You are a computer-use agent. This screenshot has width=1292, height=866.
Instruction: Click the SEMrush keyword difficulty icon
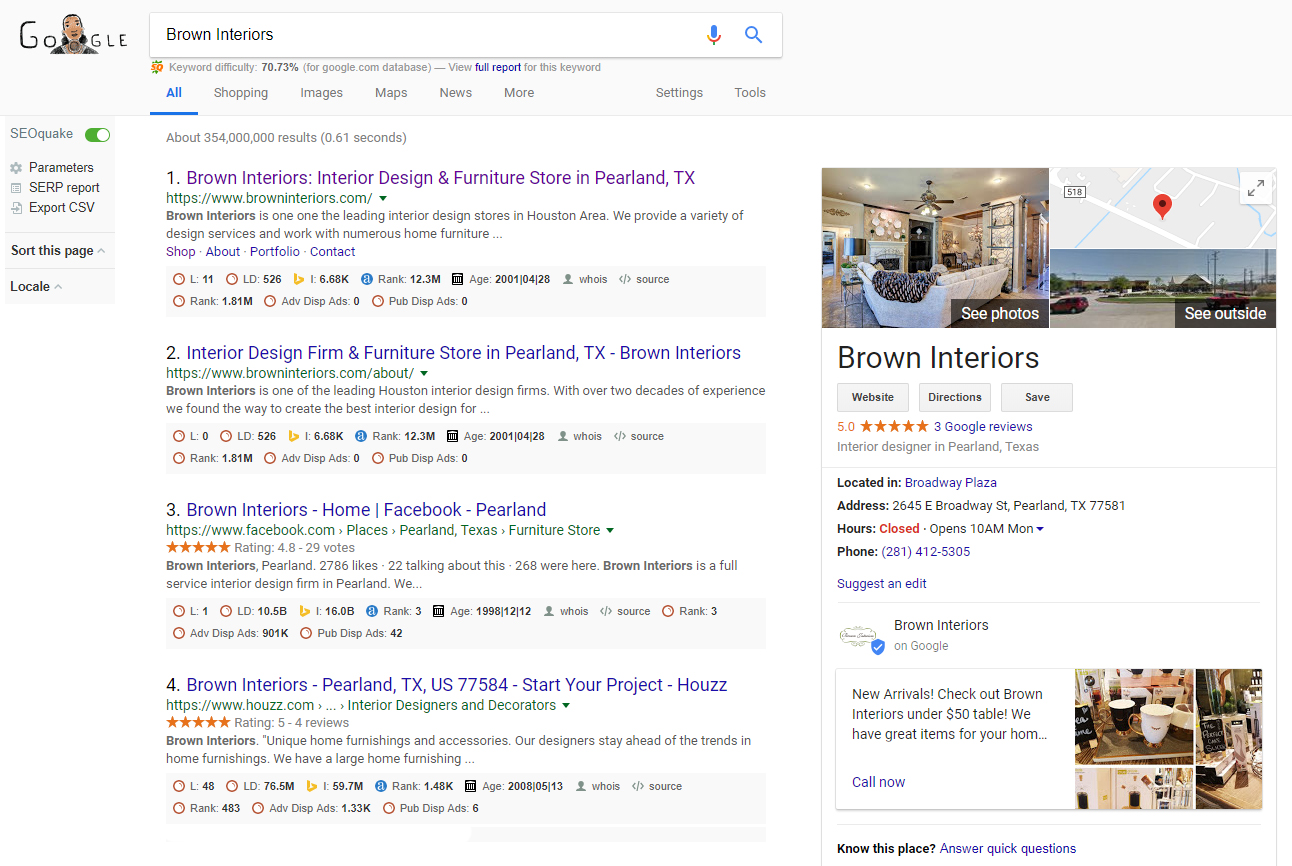(x=157, y=68)
